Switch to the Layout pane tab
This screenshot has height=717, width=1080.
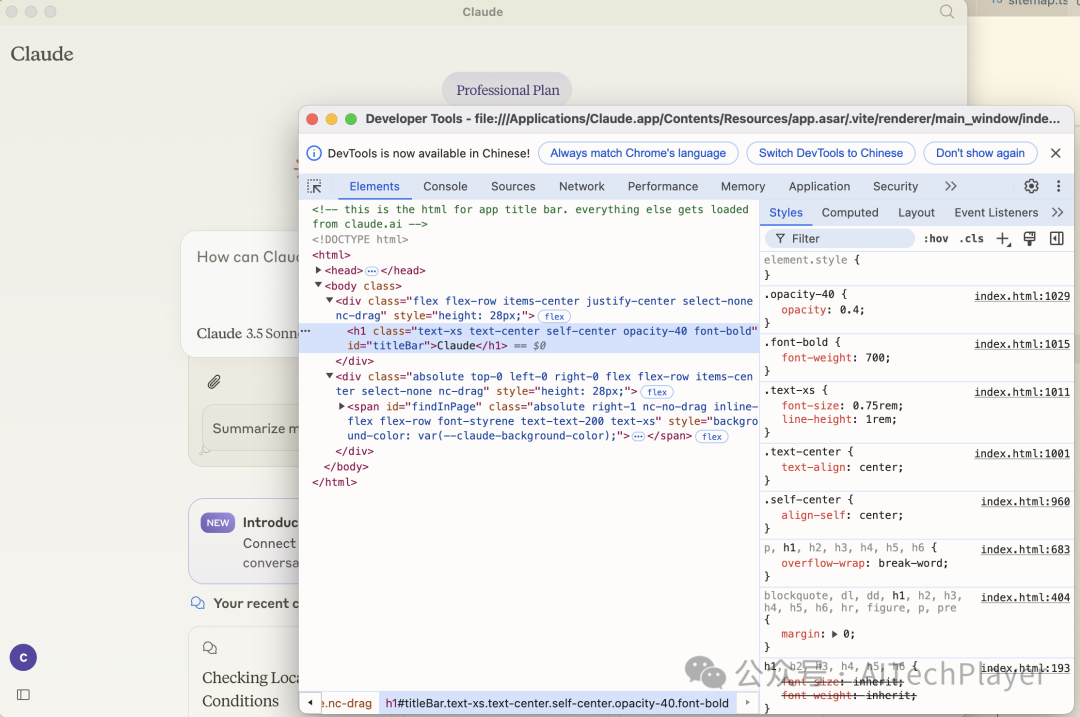pyautogui.click(x=916, y=212)
